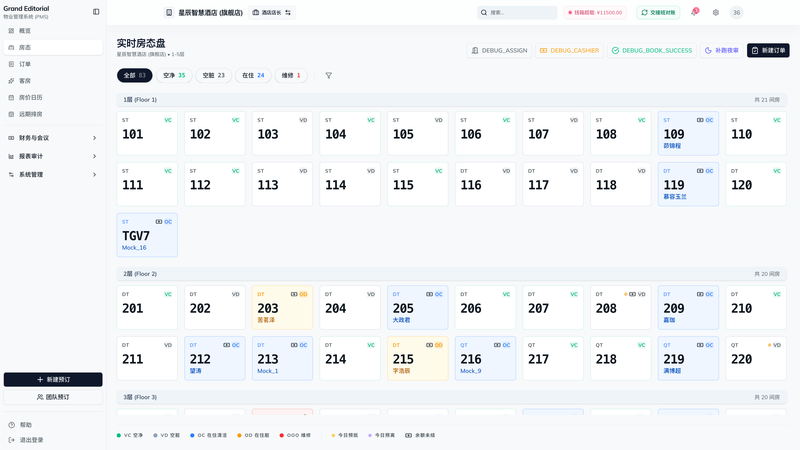Viewport: 800px width, 450px height.
Task: Open room card 103
Action: tap(282, 133)
